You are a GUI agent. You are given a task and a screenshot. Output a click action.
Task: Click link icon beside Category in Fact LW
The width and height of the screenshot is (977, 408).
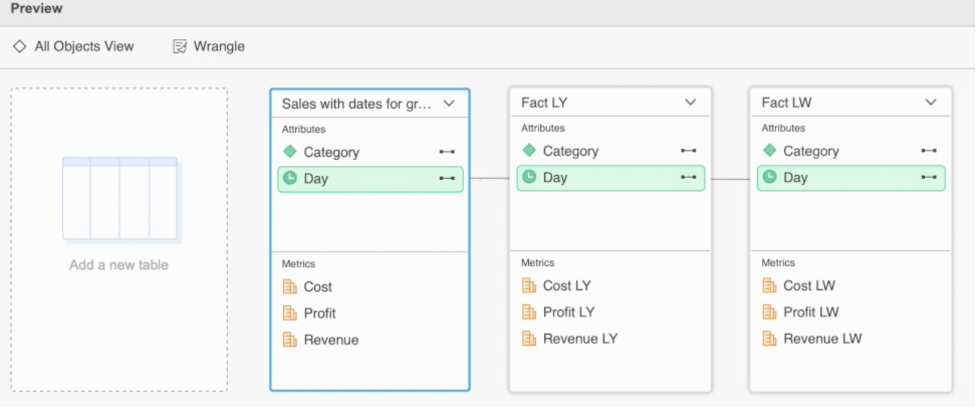pyautogui.click(x=929, y=151)
